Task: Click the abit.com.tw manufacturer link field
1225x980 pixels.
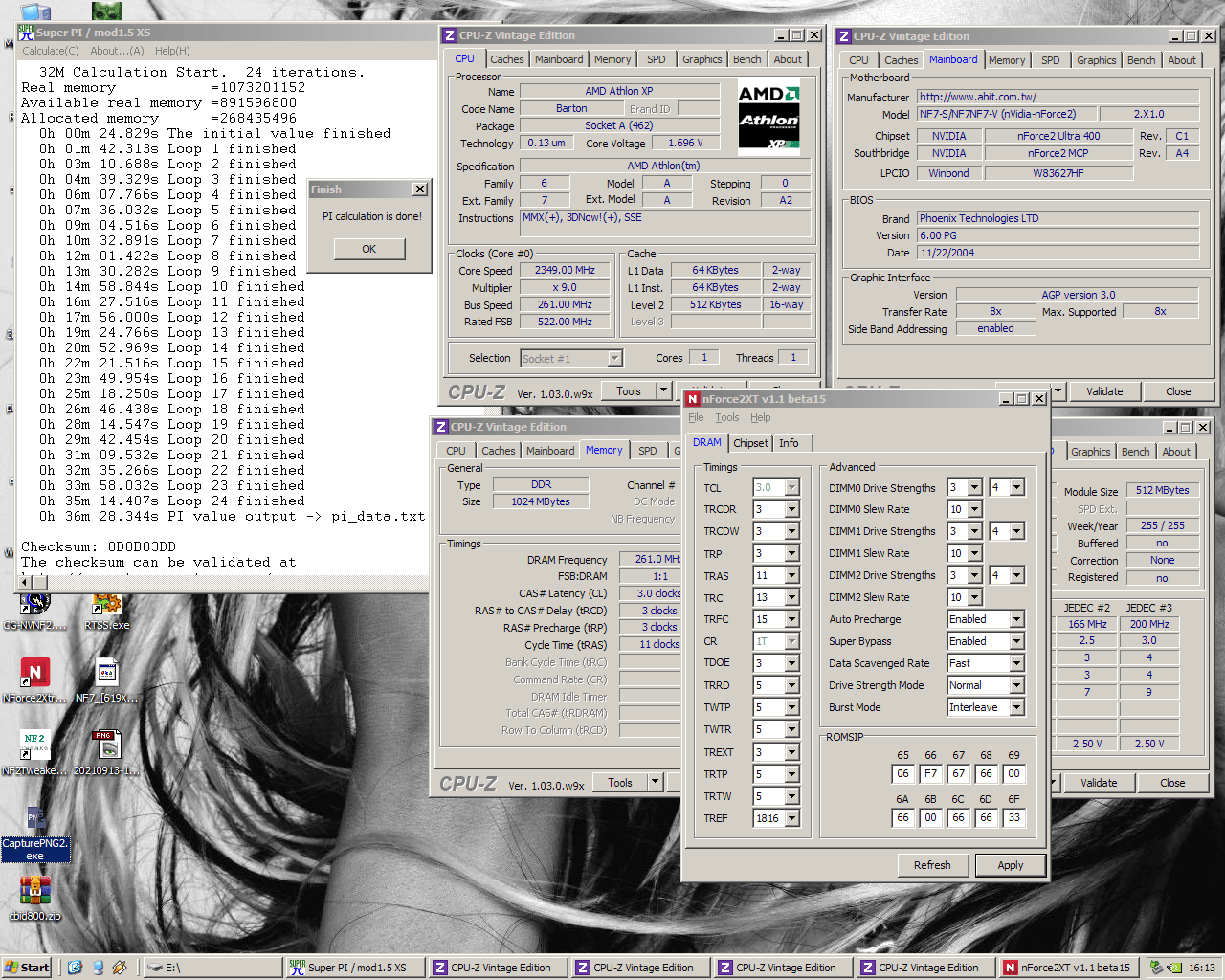Action: (x=1058, y=97)
